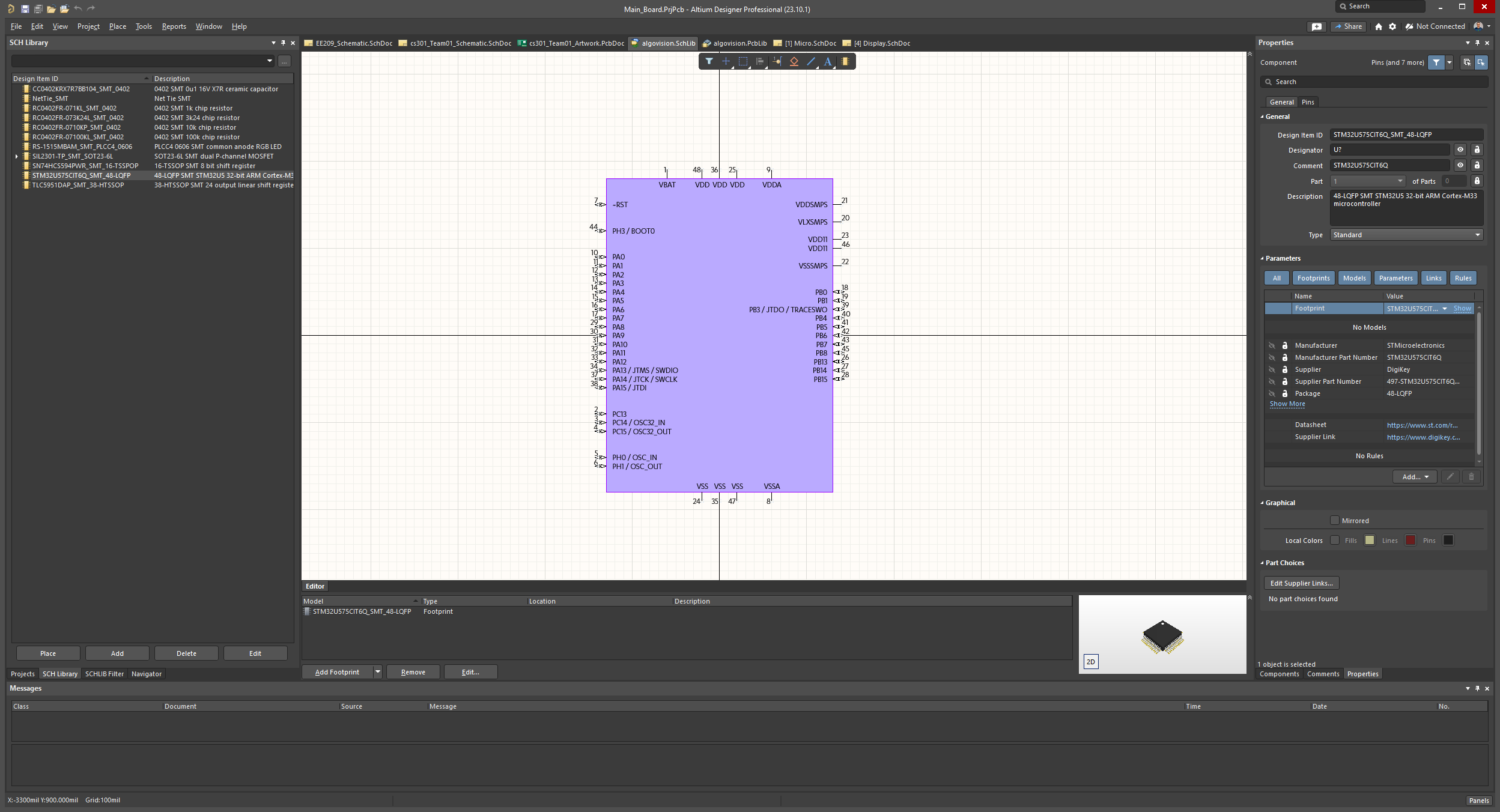Image resolution: width=1500 pixels, height=812 pixels.
Task: Open the selection filter in the active bar
Action: point(709,61)
